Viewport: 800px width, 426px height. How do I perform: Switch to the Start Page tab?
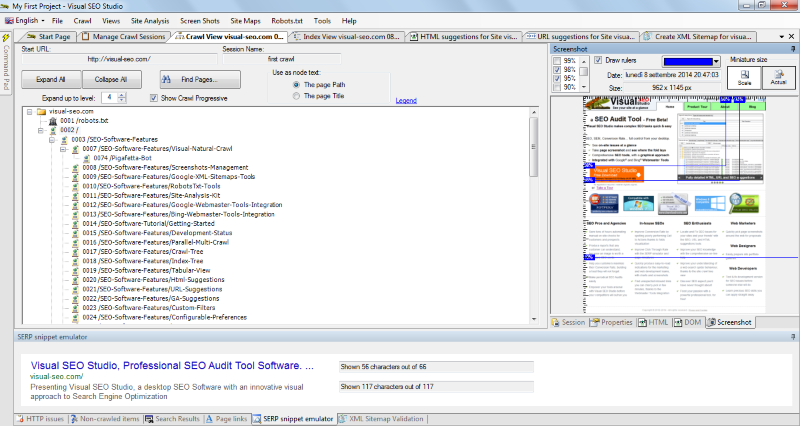(48, 37)
